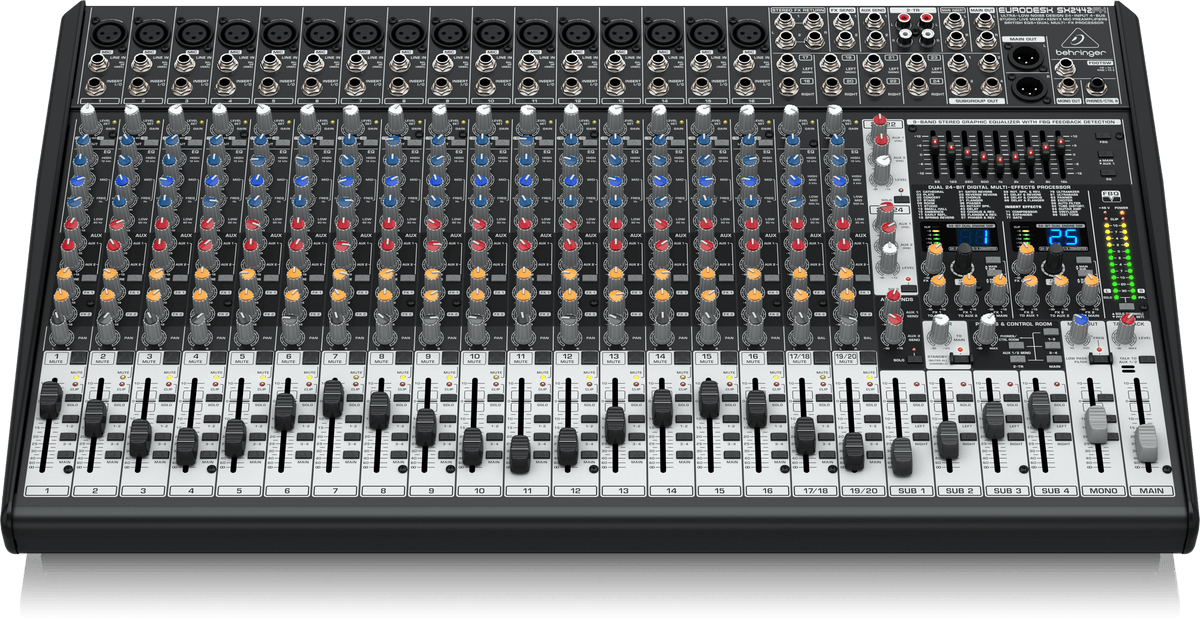Toggle the channel 1 MUTE button

point(79,357)
